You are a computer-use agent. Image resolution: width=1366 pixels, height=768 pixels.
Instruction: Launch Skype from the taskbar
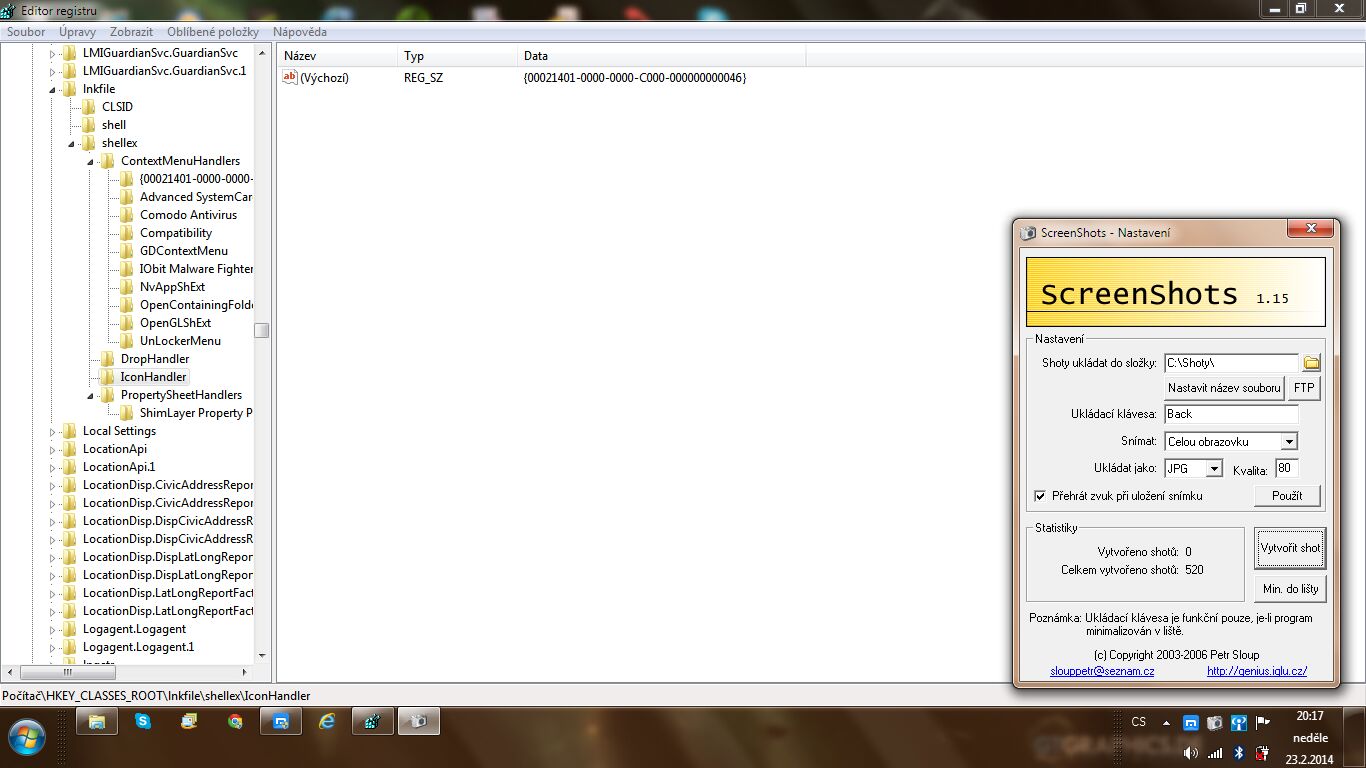pos(143,721)
